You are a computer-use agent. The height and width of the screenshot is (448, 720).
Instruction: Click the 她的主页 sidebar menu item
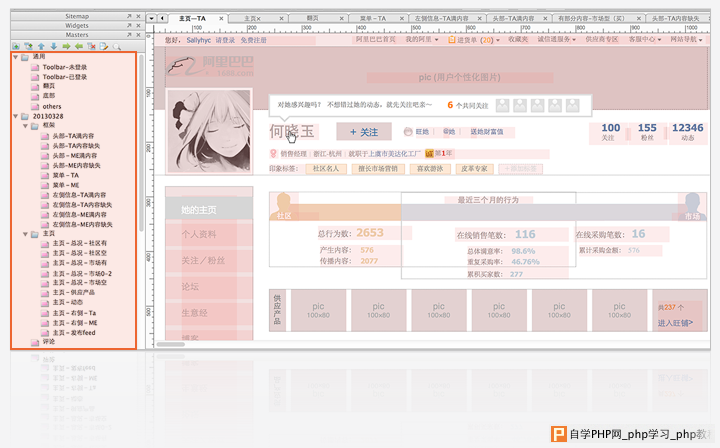(x=209, y=210)
